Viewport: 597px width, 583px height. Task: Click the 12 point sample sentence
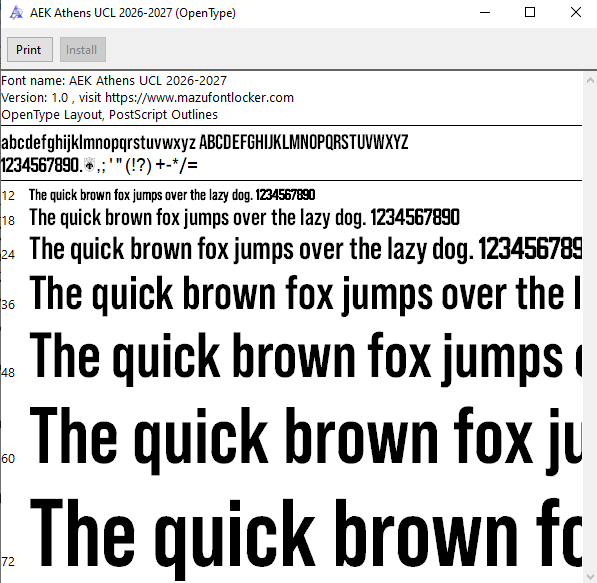click(172, 195)
